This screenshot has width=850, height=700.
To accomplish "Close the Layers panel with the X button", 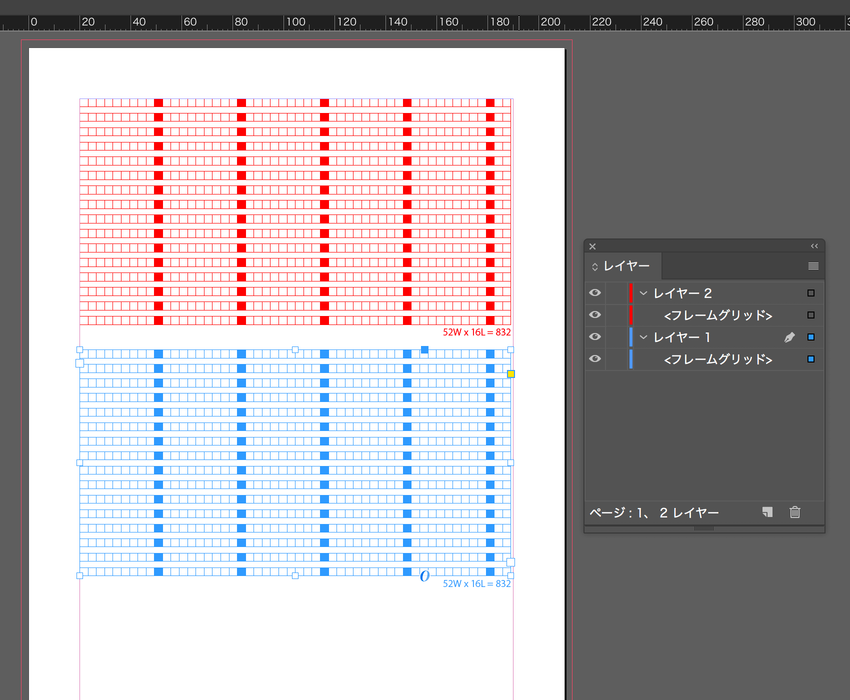I will click(x=592, y=246).
